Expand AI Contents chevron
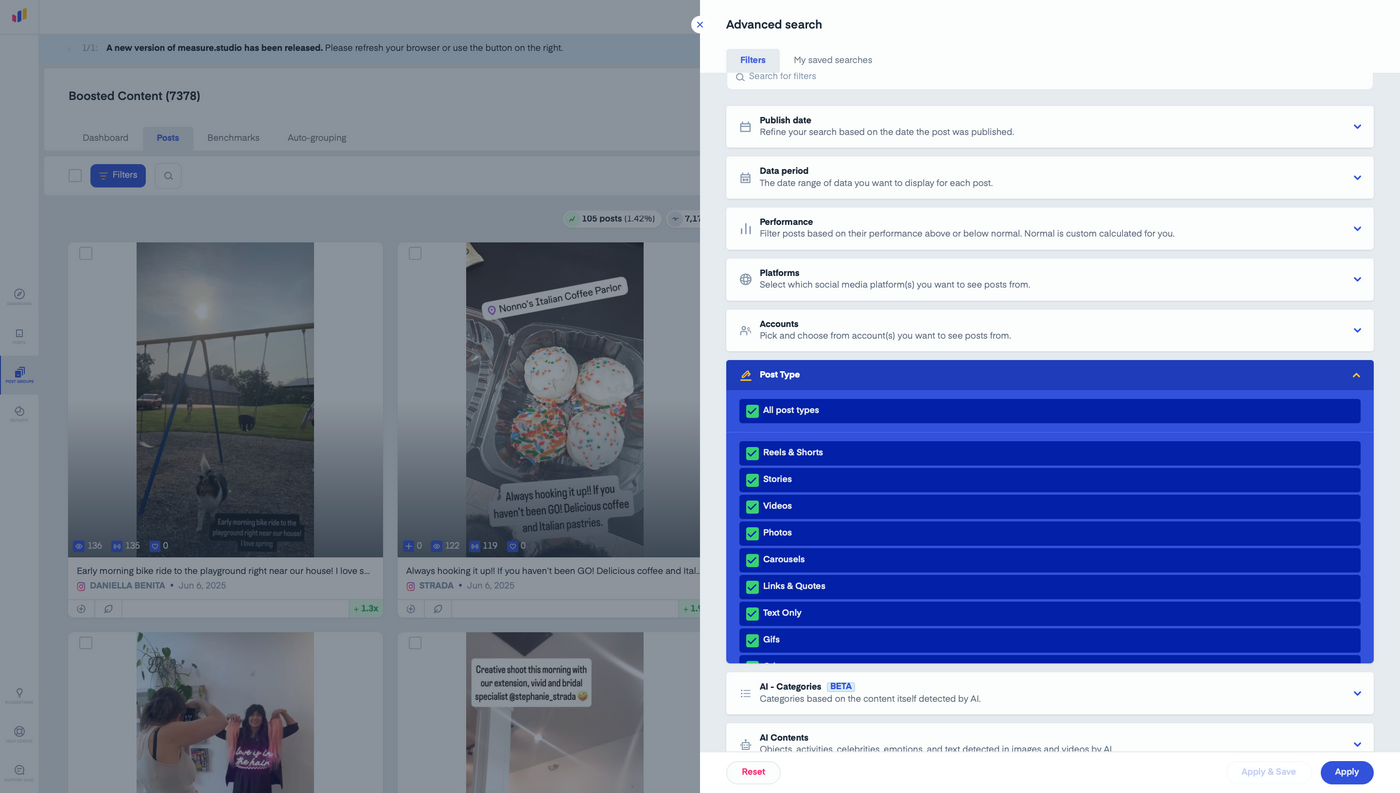Screen dimensions: 1400x793 pyautogui.click(x=1357, y=744)
